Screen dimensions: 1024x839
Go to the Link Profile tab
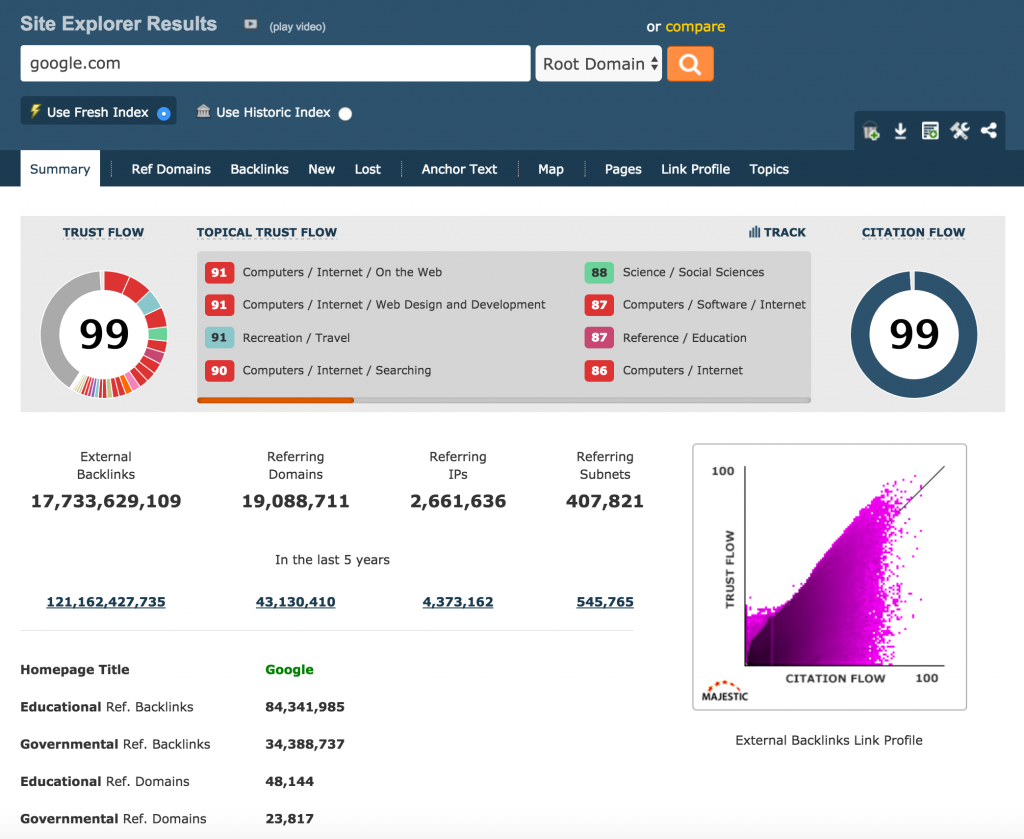point(695,169)
